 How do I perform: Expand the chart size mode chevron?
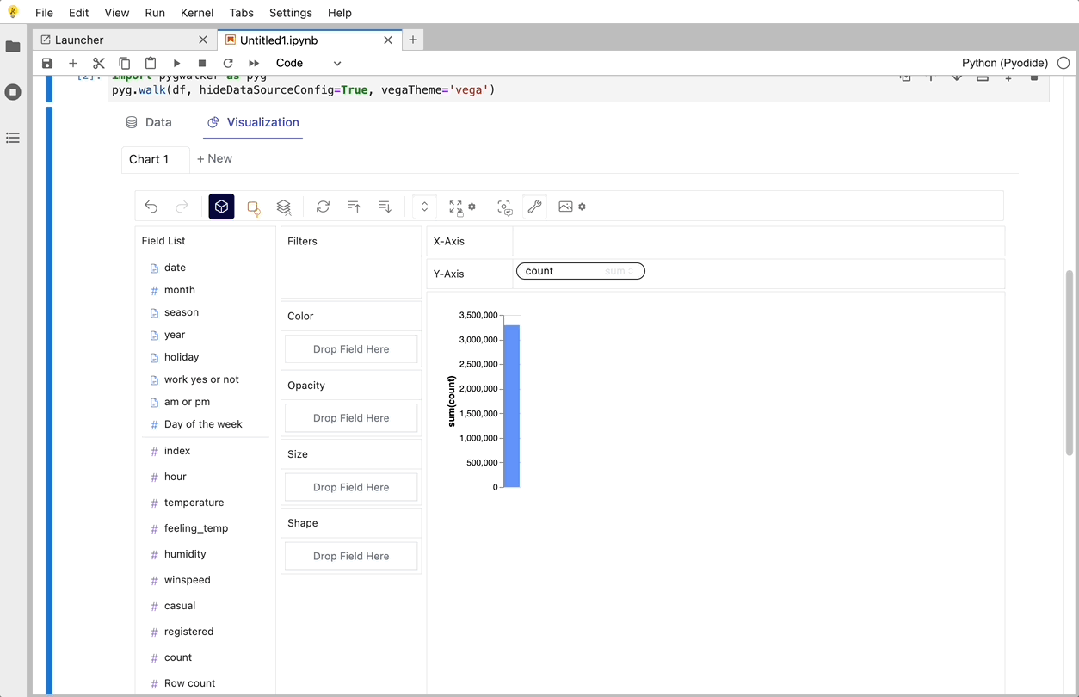424,206
